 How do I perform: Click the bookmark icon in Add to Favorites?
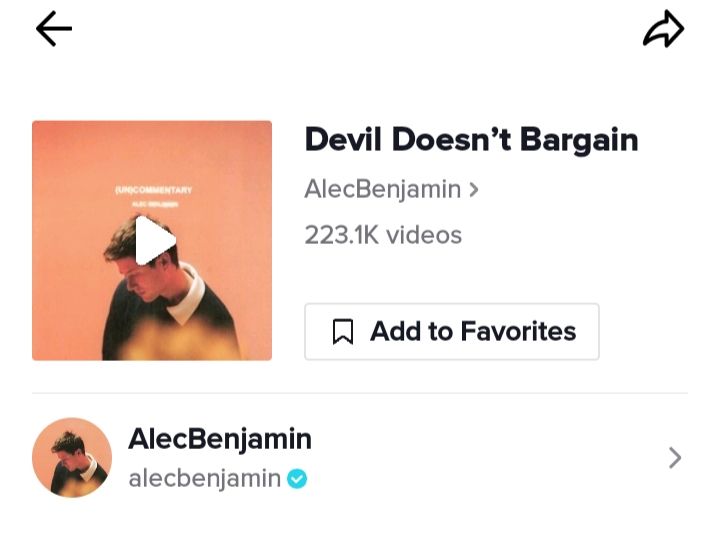[343, 331]
